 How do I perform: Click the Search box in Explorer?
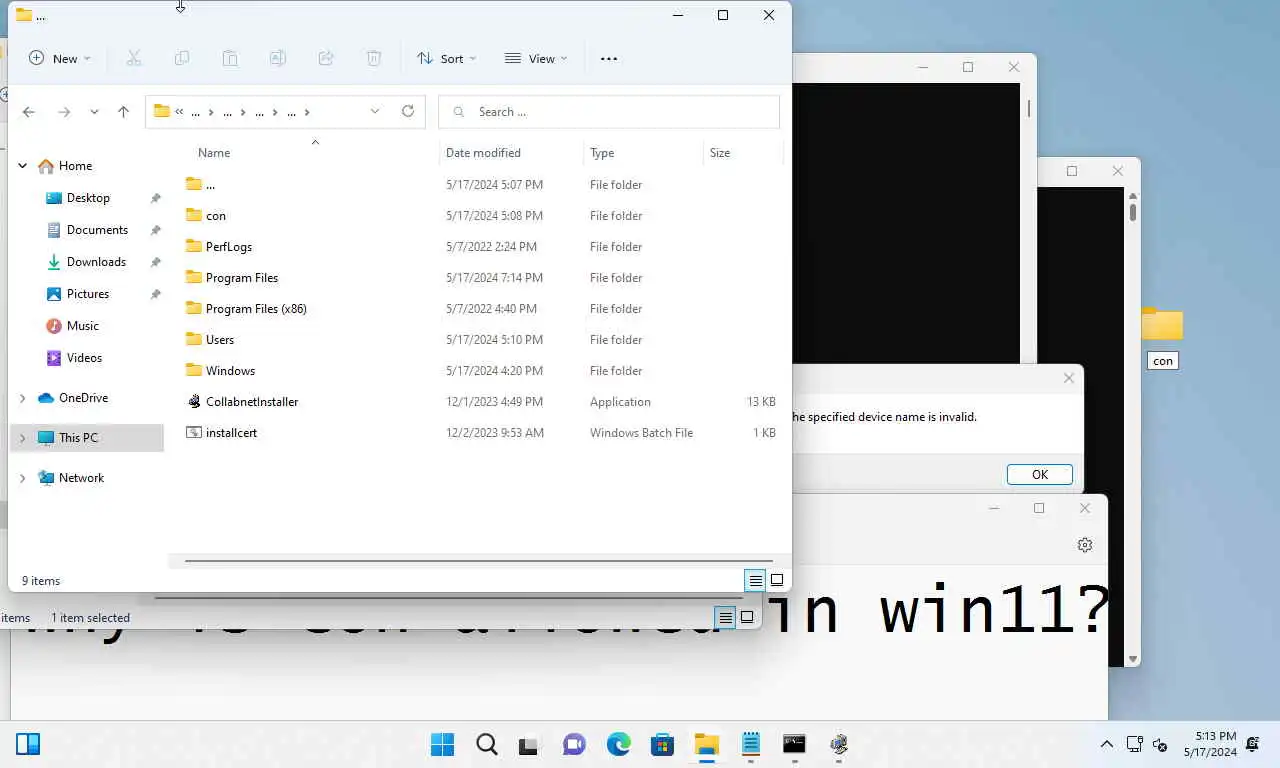coord(609,112)
